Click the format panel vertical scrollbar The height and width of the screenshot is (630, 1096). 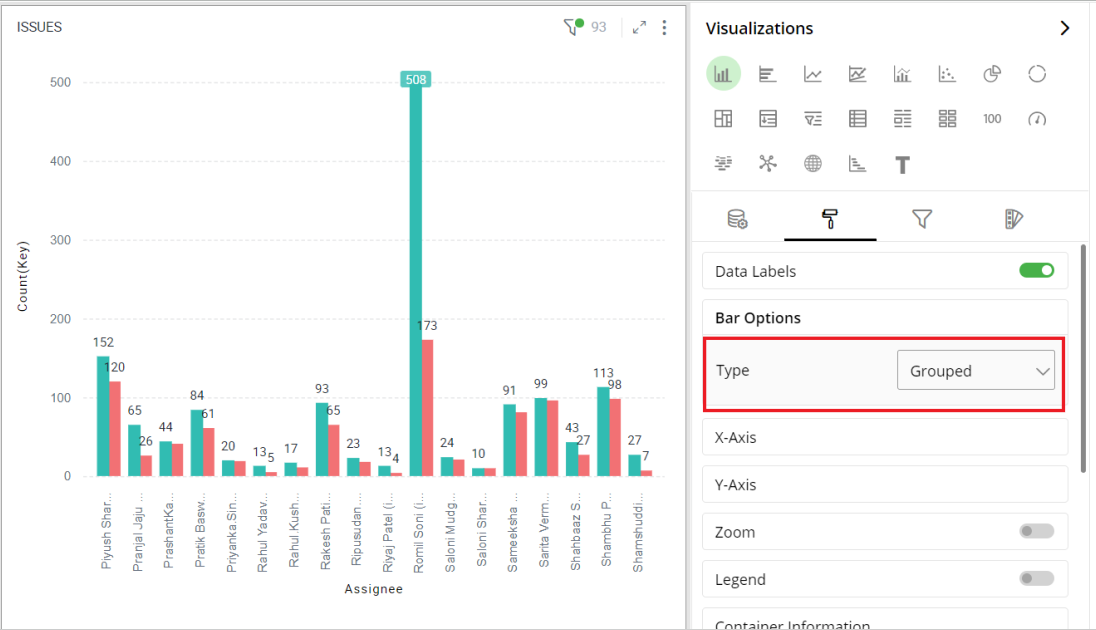point(1083,358)
